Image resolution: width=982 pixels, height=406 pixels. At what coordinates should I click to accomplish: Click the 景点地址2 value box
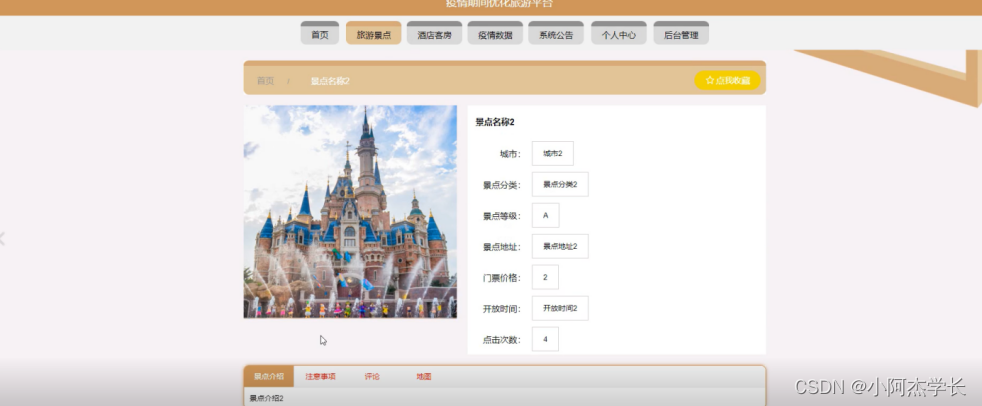coord(560,246)
